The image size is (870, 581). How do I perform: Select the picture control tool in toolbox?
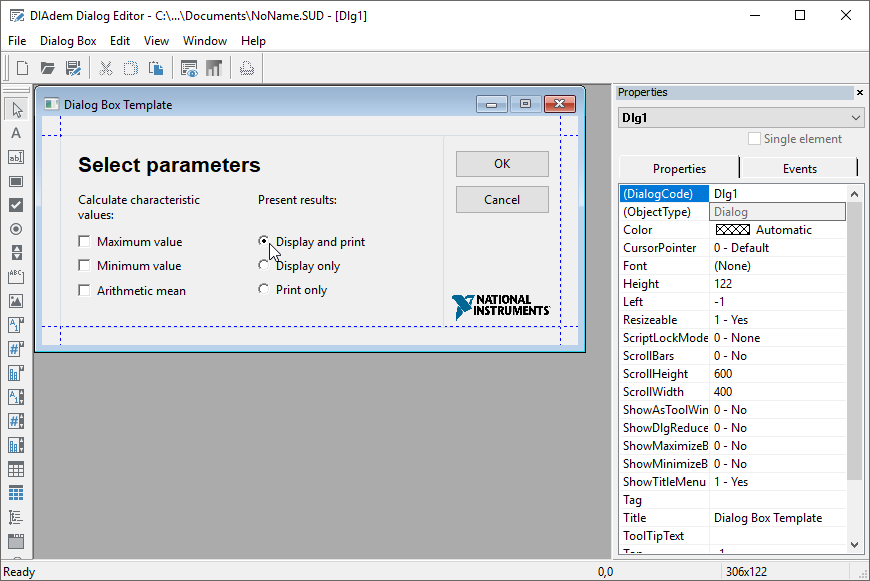click(16, 300)
